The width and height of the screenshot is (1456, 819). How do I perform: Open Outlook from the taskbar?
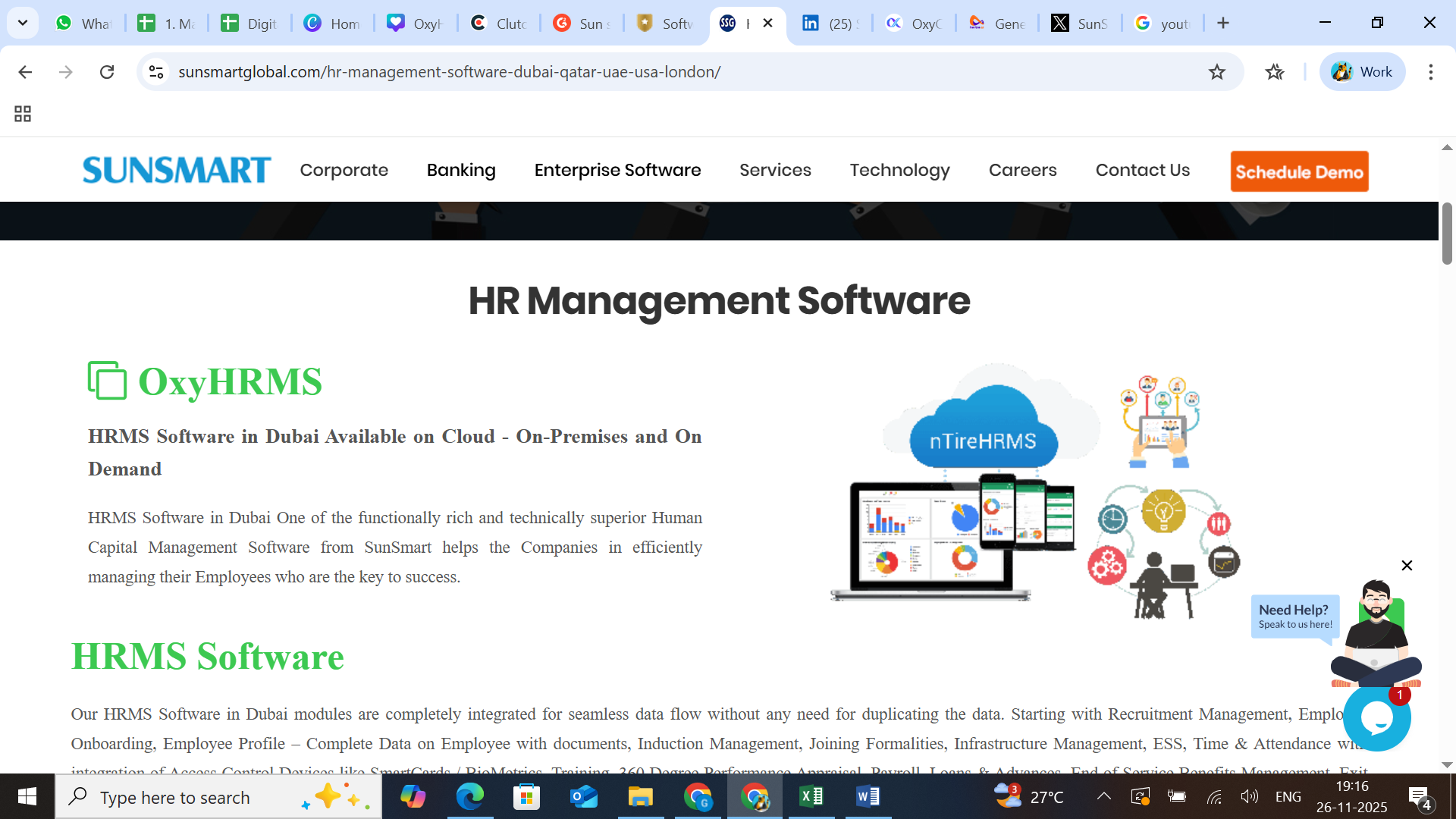(x=584, y=796)
